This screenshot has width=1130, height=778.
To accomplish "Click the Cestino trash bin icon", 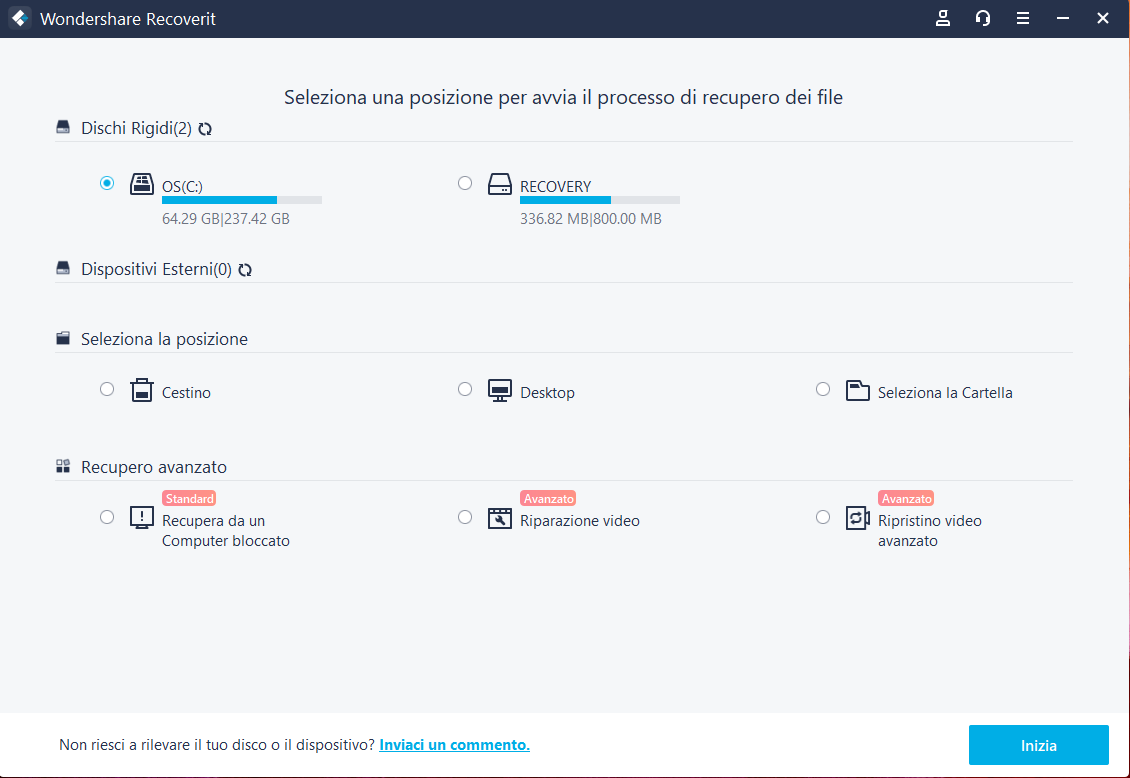I will pos(142,390).
